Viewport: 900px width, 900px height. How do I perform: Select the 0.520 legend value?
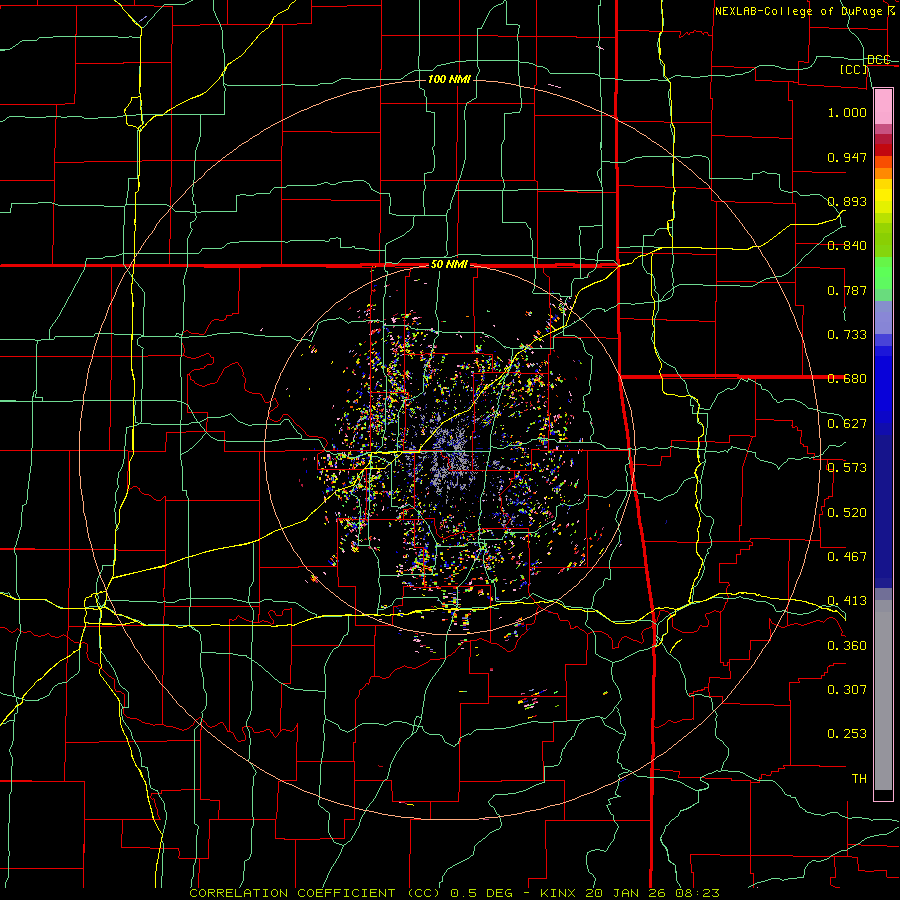[847, 513]
